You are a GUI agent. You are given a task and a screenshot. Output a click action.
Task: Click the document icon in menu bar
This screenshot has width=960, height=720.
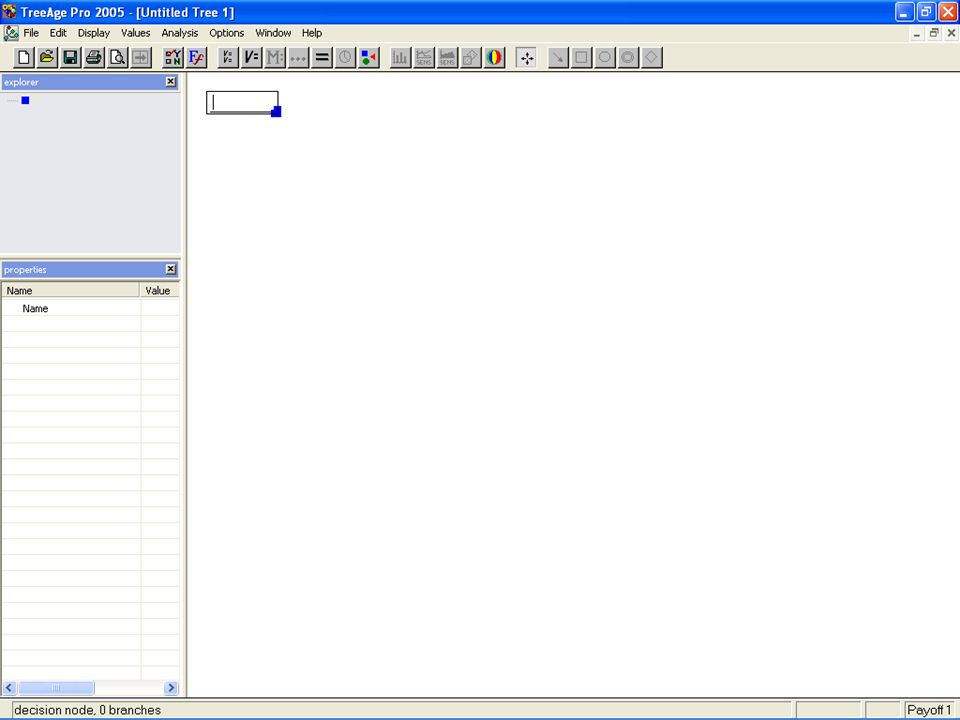pos(11,33)
